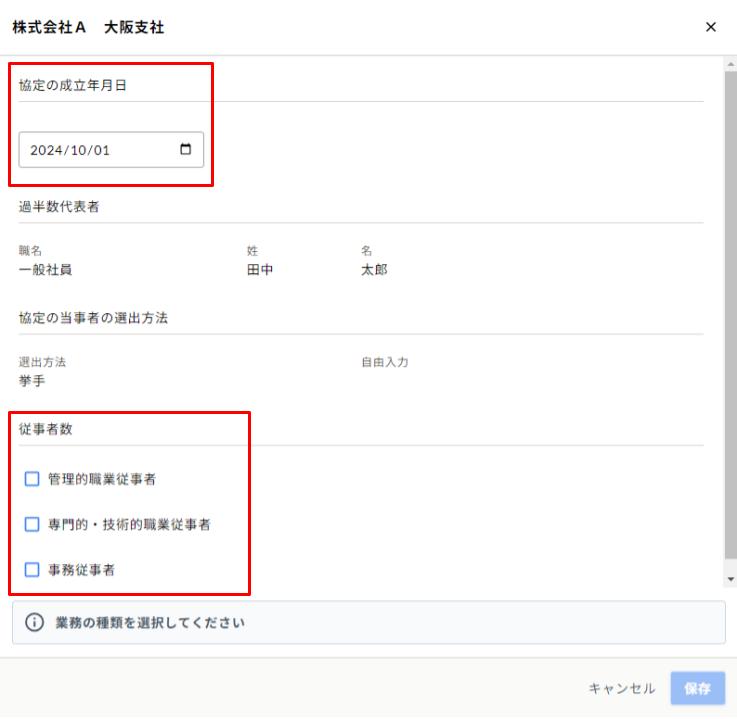This screenshot has height=719, width=737.
Task: Click the scrollbar up arrow
Action: (730, 64)
